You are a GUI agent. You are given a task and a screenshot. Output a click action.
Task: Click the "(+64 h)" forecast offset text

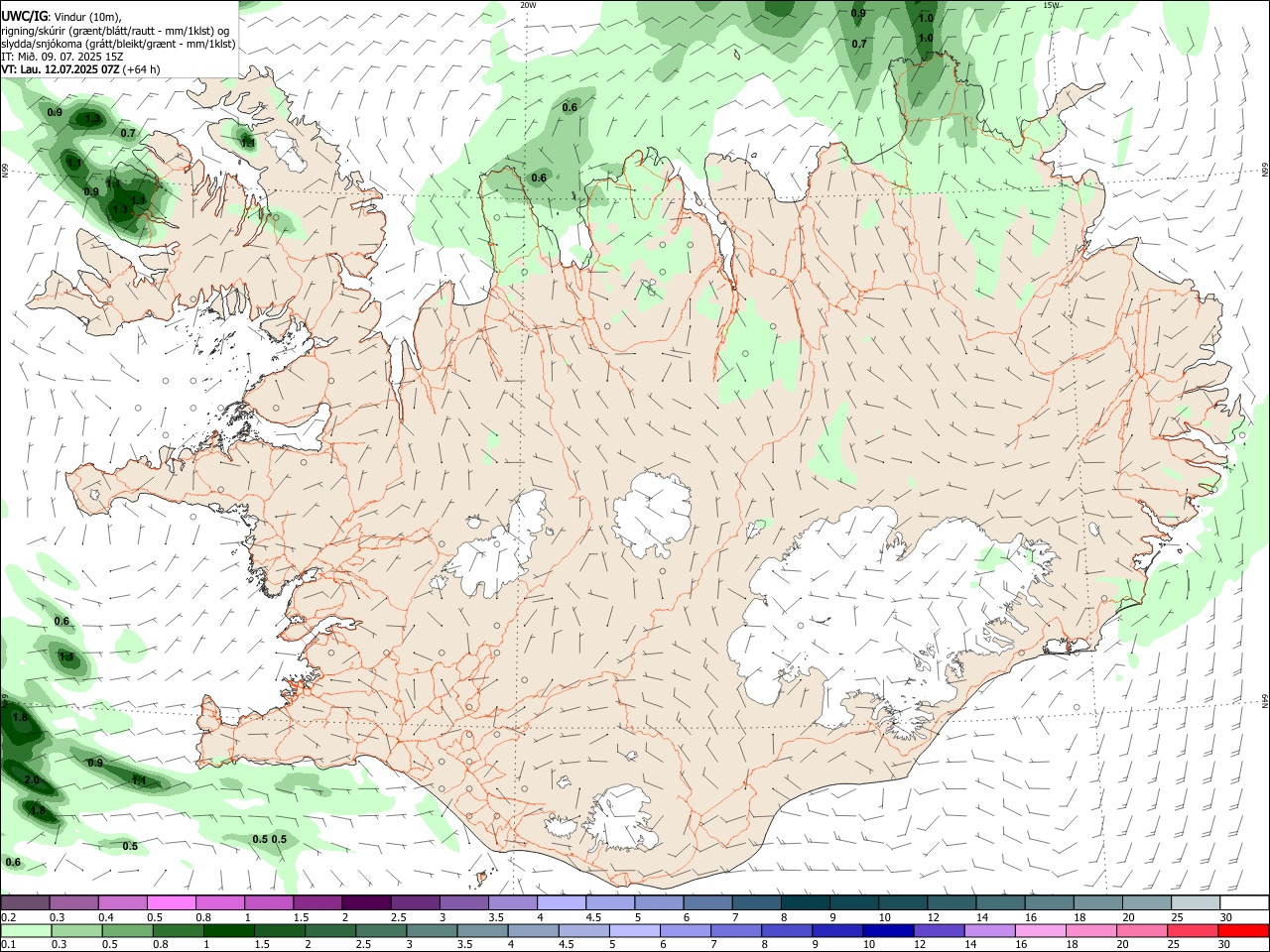click(143, 69)
